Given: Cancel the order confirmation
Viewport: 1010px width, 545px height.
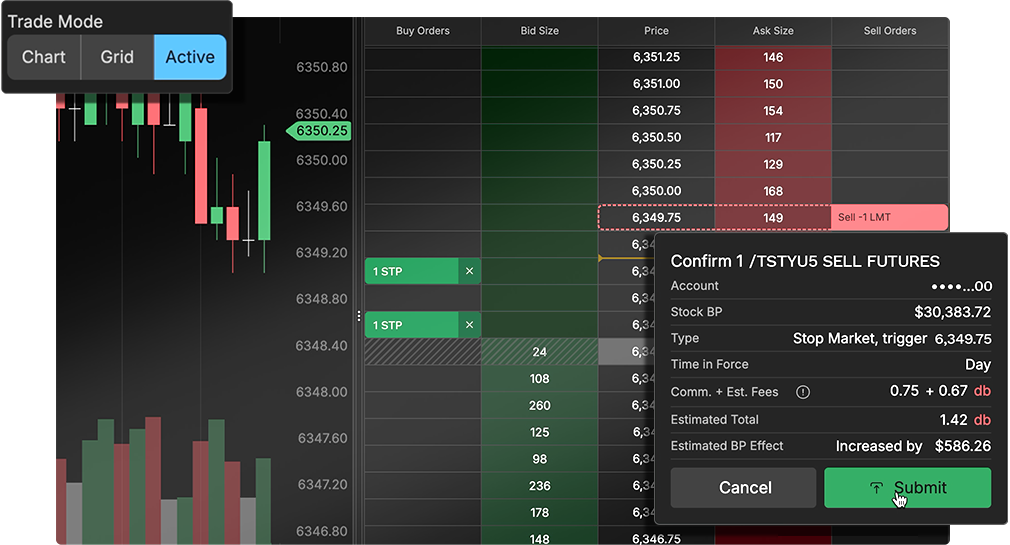Looking at the screenshot, I should [743, 488].
